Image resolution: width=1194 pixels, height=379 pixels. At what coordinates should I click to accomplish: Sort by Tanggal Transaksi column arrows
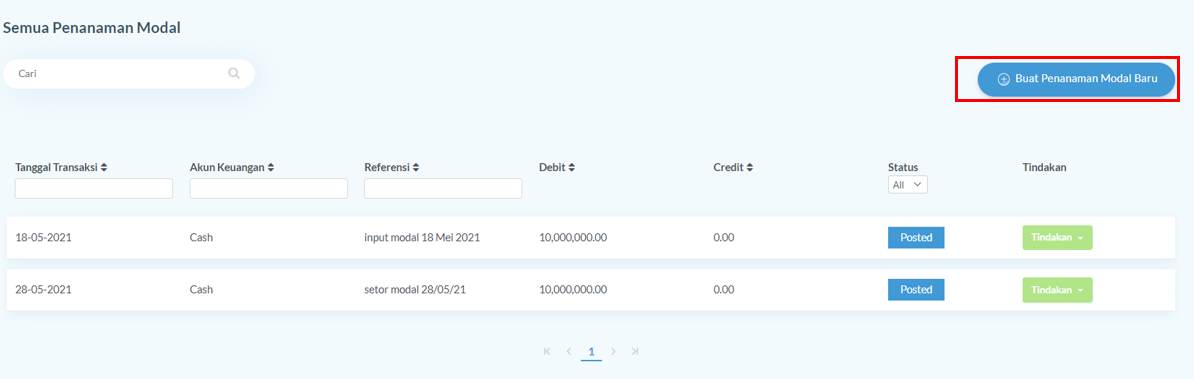104,167
